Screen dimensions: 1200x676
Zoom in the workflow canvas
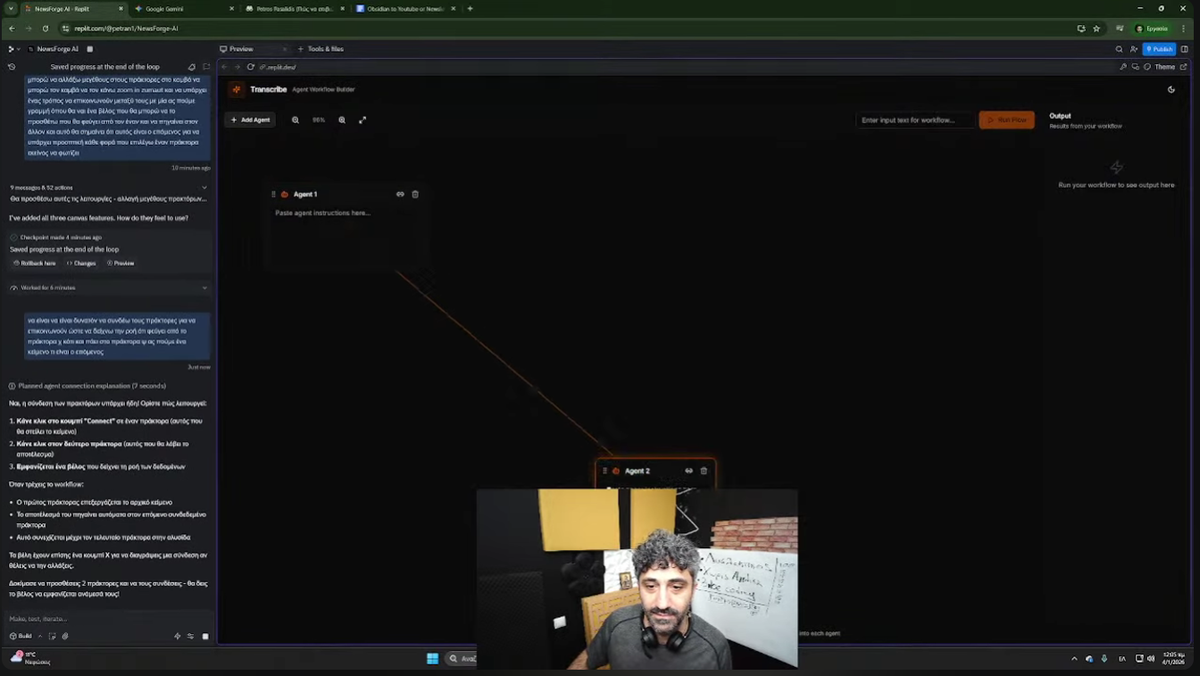[x=342, y=120]
